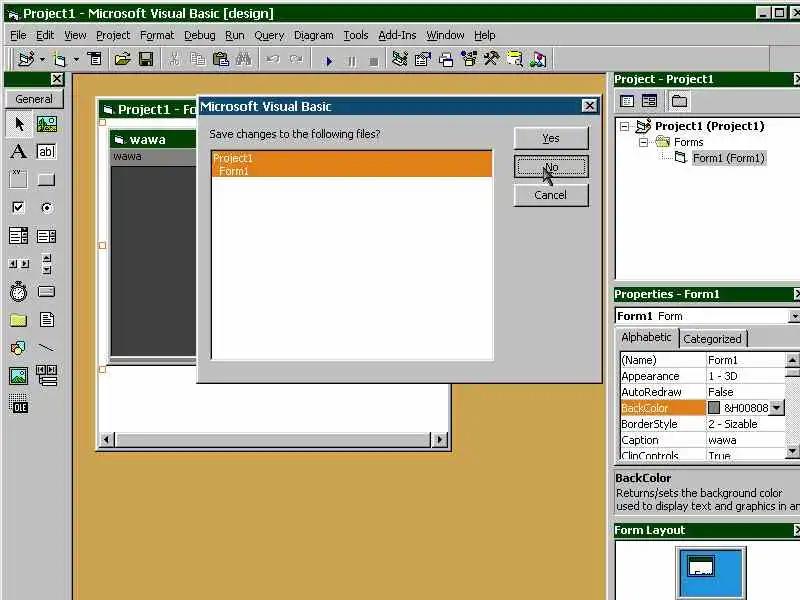Select the DirListBox folder control tool

click(x=19, y=320)
